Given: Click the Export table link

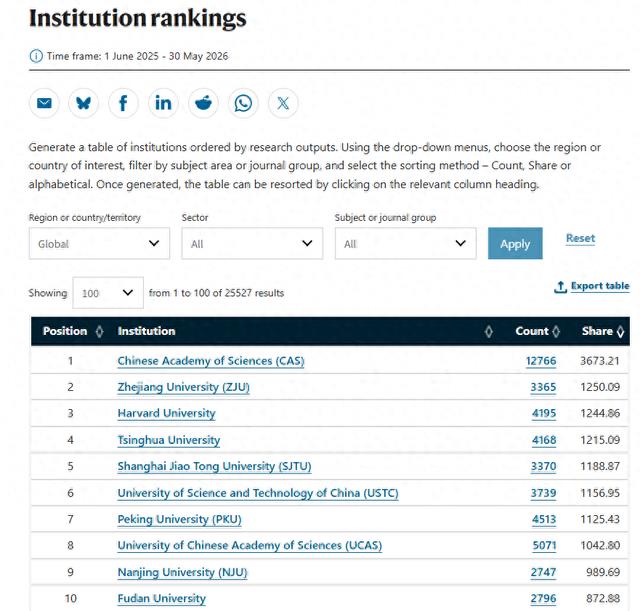Looking at the screenshot, I should [x=592, y=287].
